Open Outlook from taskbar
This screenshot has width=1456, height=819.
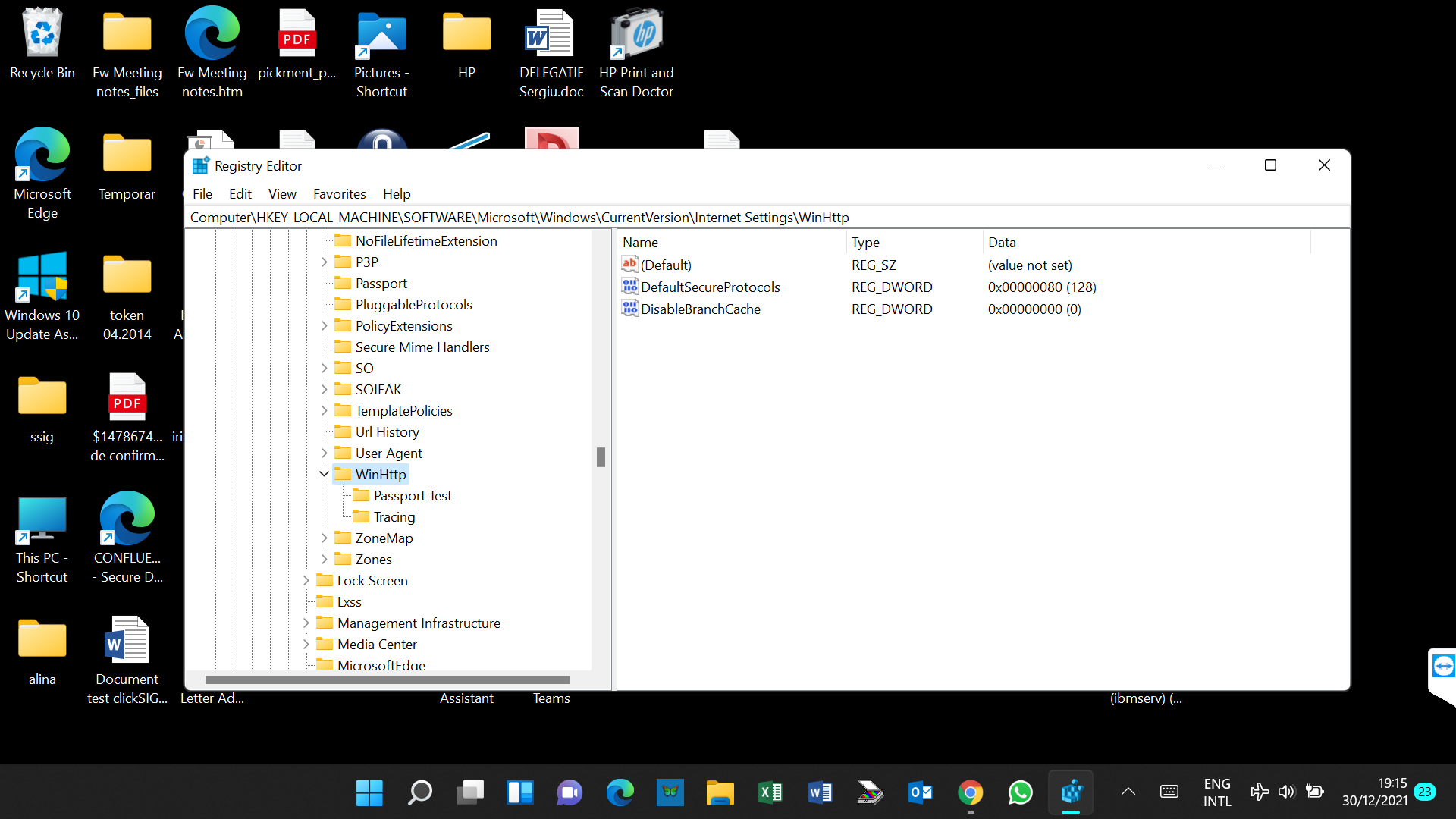coord(920,792)
